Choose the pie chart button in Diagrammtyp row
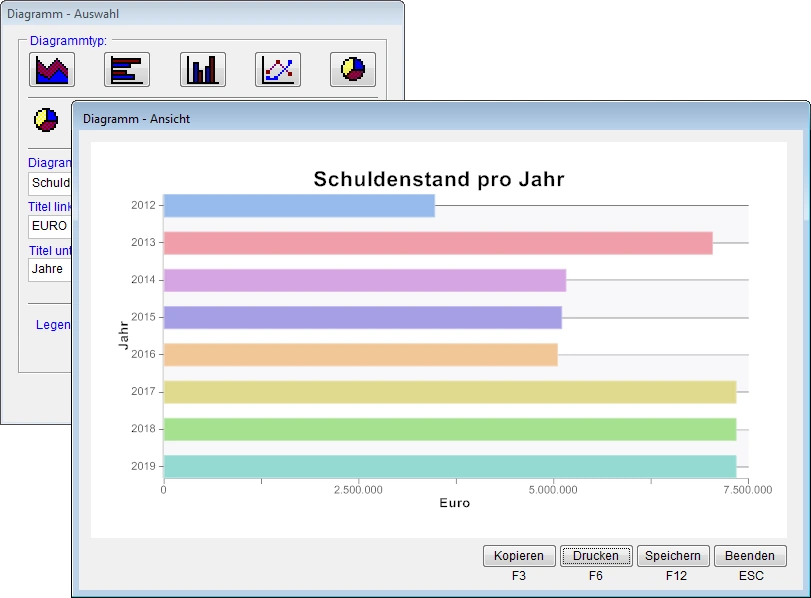This screenshot has width=811, height=598. (x=353, y=70)
